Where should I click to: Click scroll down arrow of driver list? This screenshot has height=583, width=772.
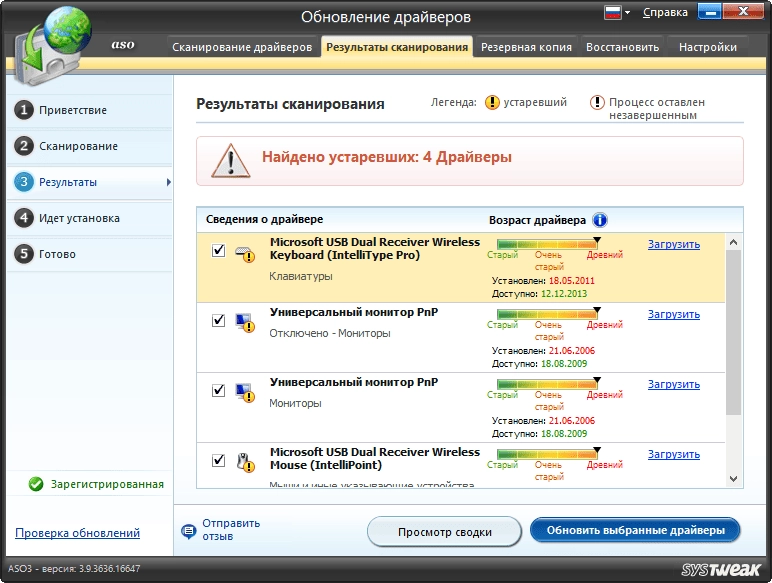point(733,479)
